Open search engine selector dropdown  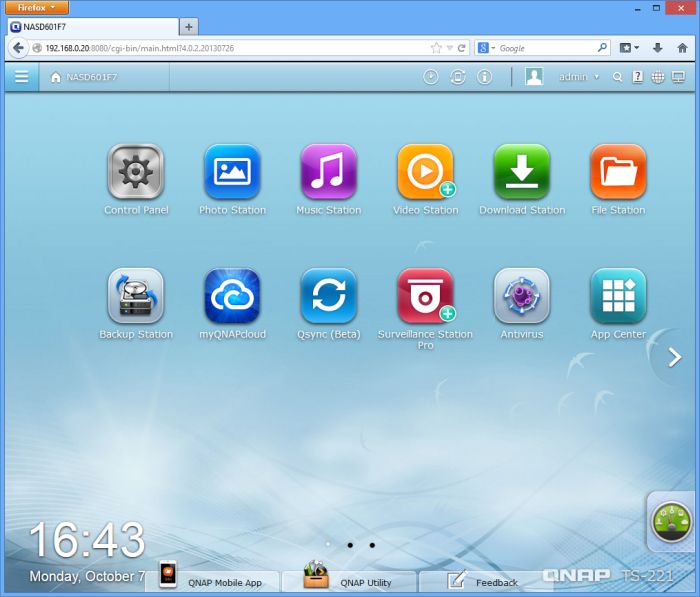486,48
